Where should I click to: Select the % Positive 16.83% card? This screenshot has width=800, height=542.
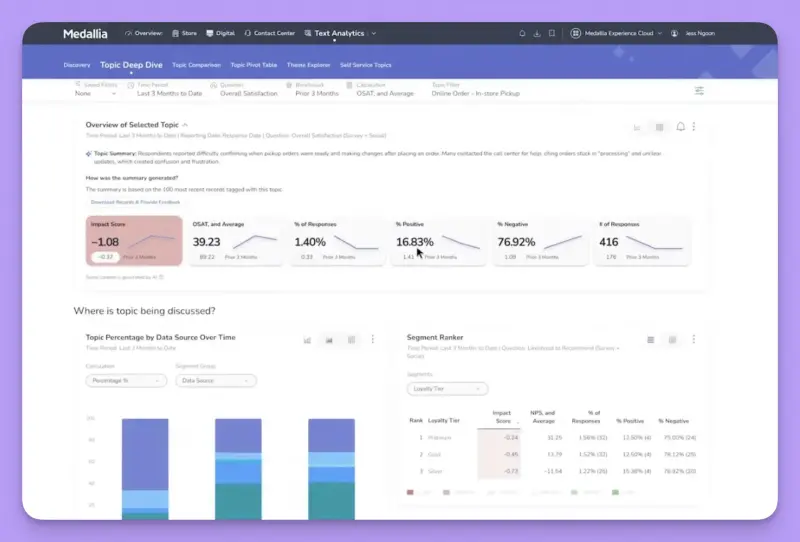pos(439,241)
